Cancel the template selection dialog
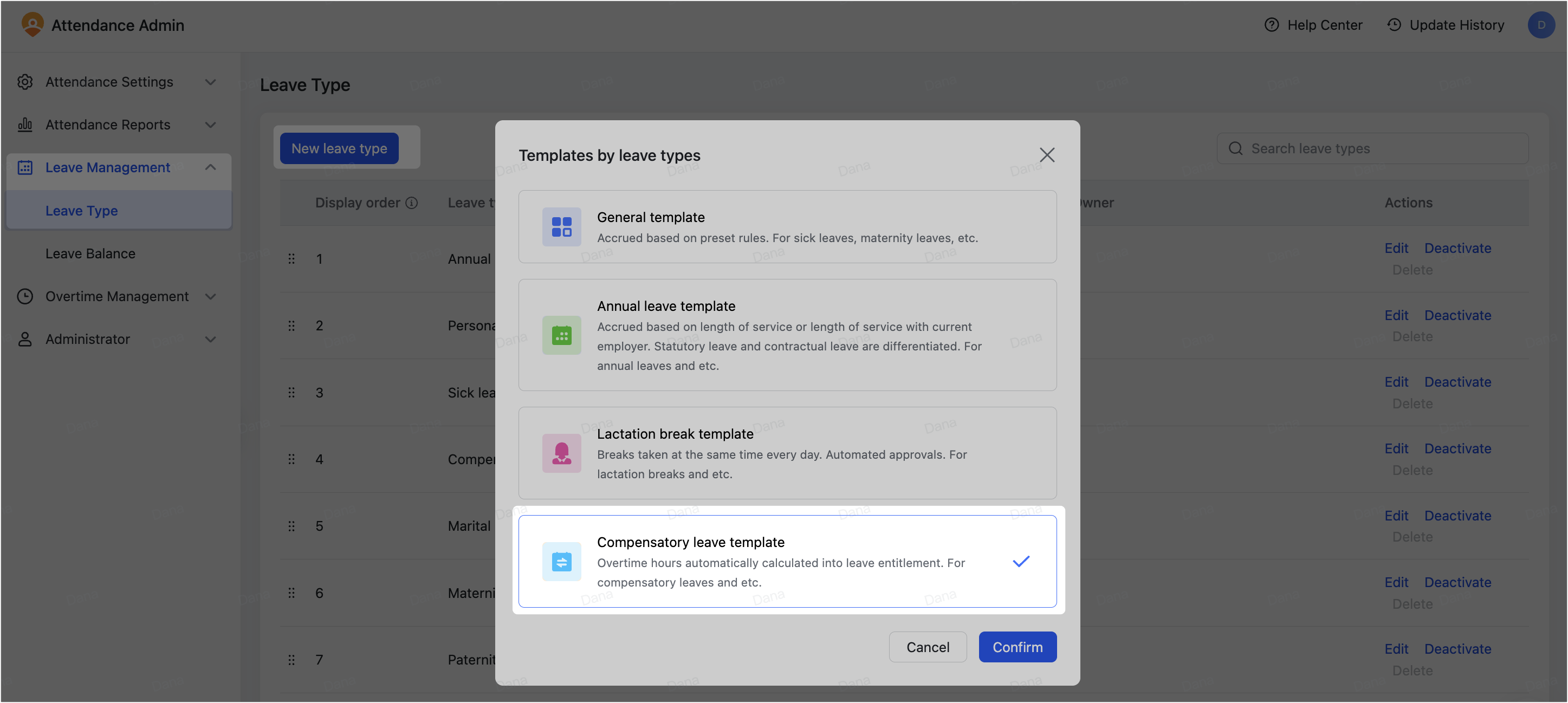This screenshot has height=703, width=1568. tap(928, 647)
